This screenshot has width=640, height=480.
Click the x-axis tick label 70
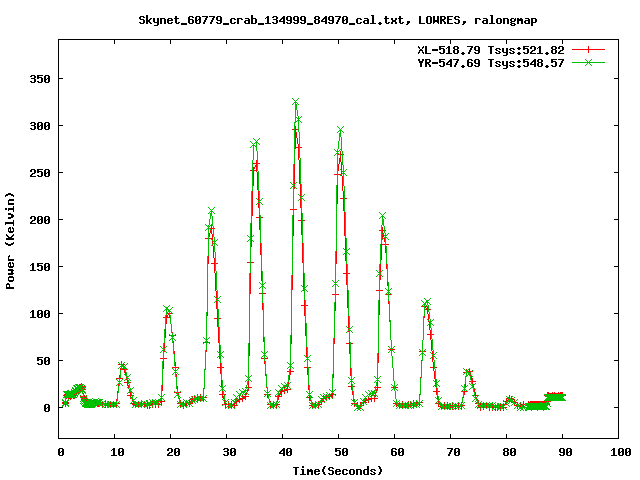coord(453,452)
